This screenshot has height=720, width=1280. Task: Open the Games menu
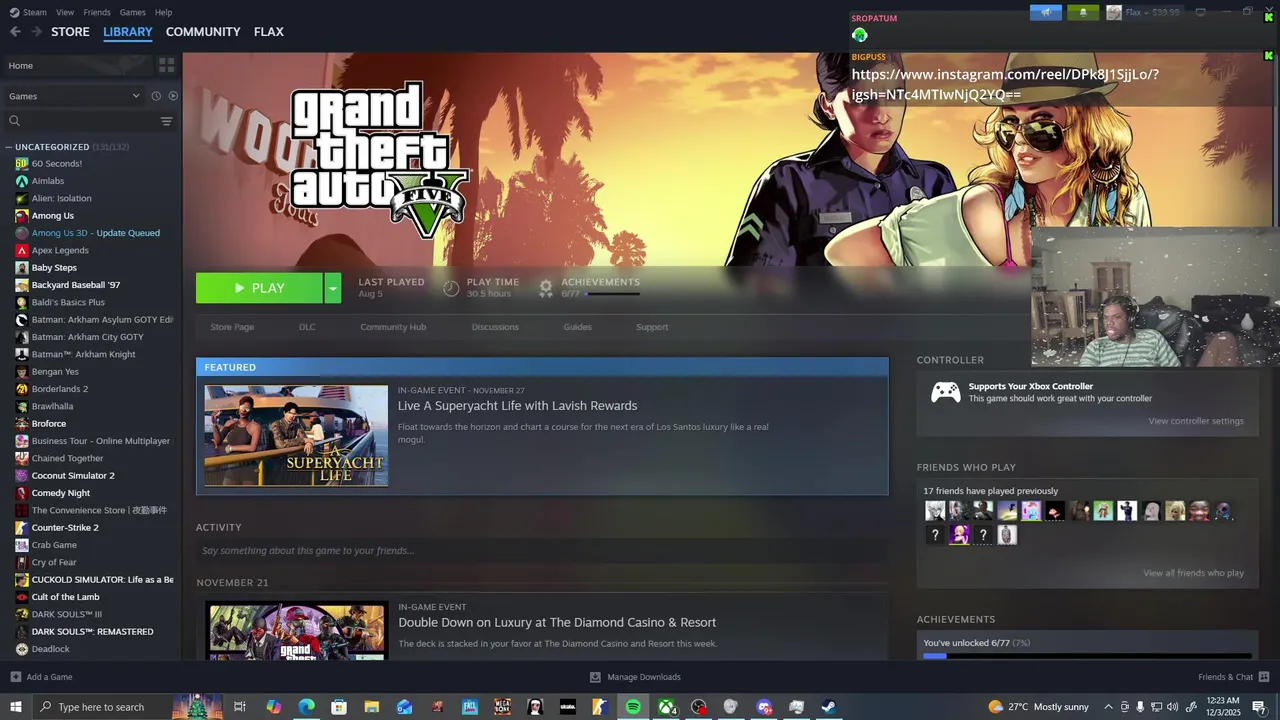click(132, 12)
